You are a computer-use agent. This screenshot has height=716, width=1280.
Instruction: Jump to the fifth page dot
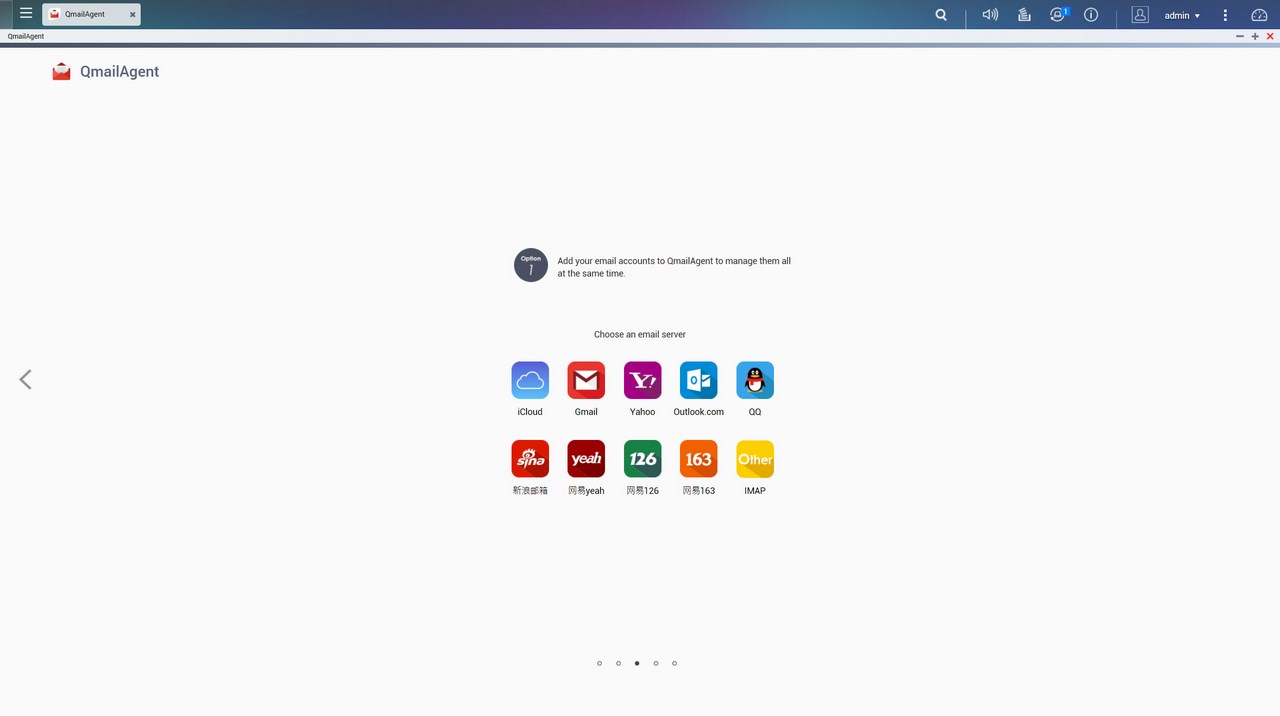click(x=674, y=663)
